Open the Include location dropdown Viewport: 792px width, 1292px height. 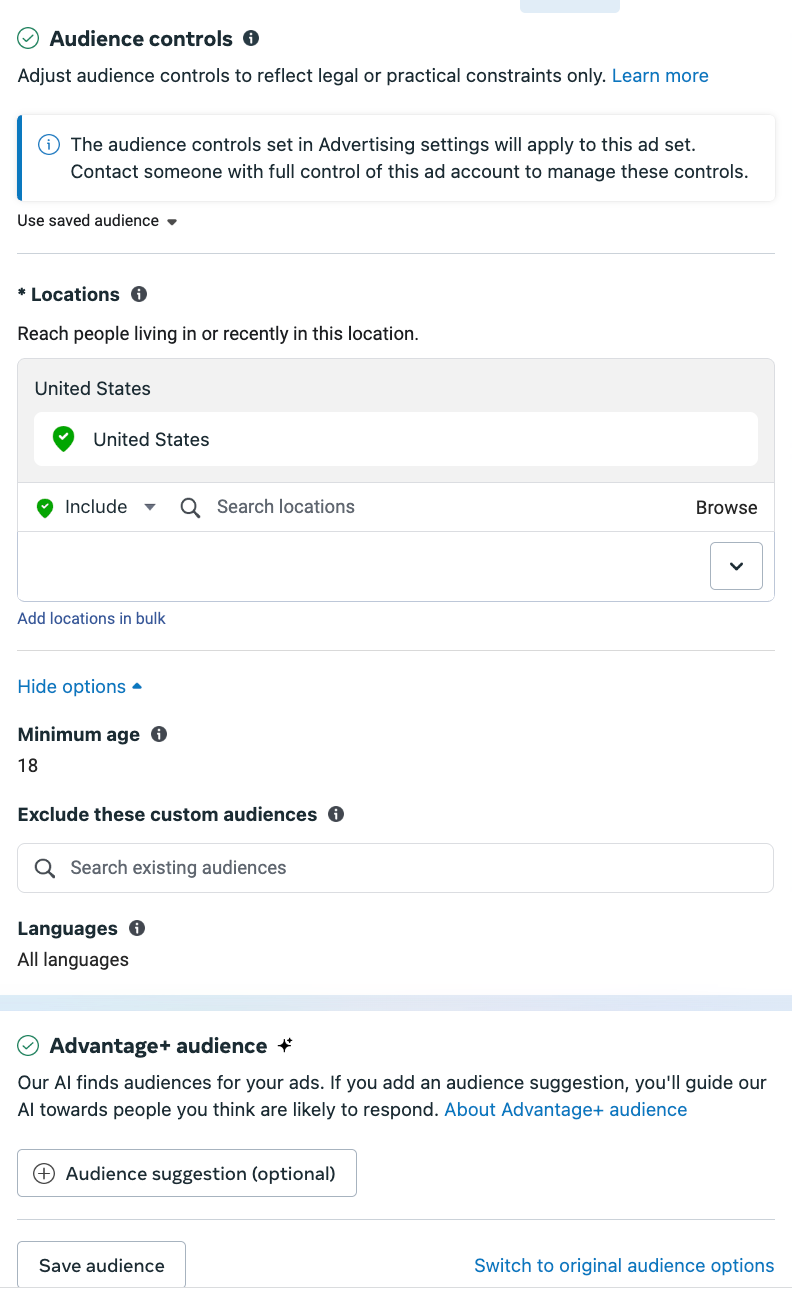pyautogui.click(x=96, y=507)
